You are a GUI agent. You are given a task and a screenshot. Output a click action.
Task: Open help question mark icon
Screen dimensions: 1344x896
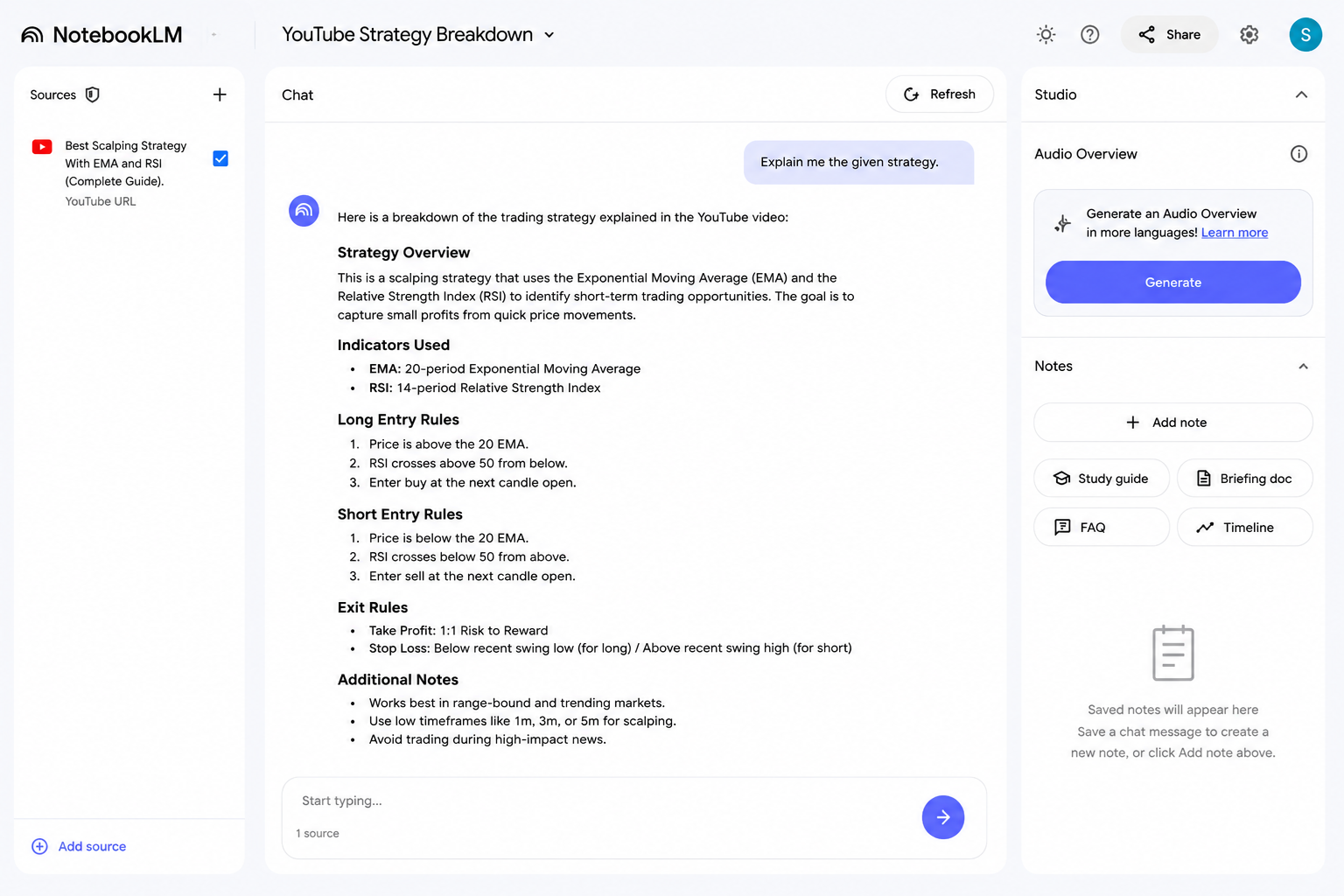1089,35
